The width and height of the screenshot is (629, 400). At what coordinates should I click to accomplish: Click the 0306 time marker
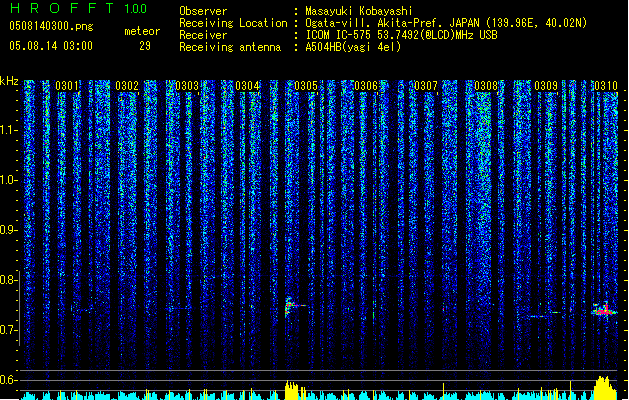[366, 86]
